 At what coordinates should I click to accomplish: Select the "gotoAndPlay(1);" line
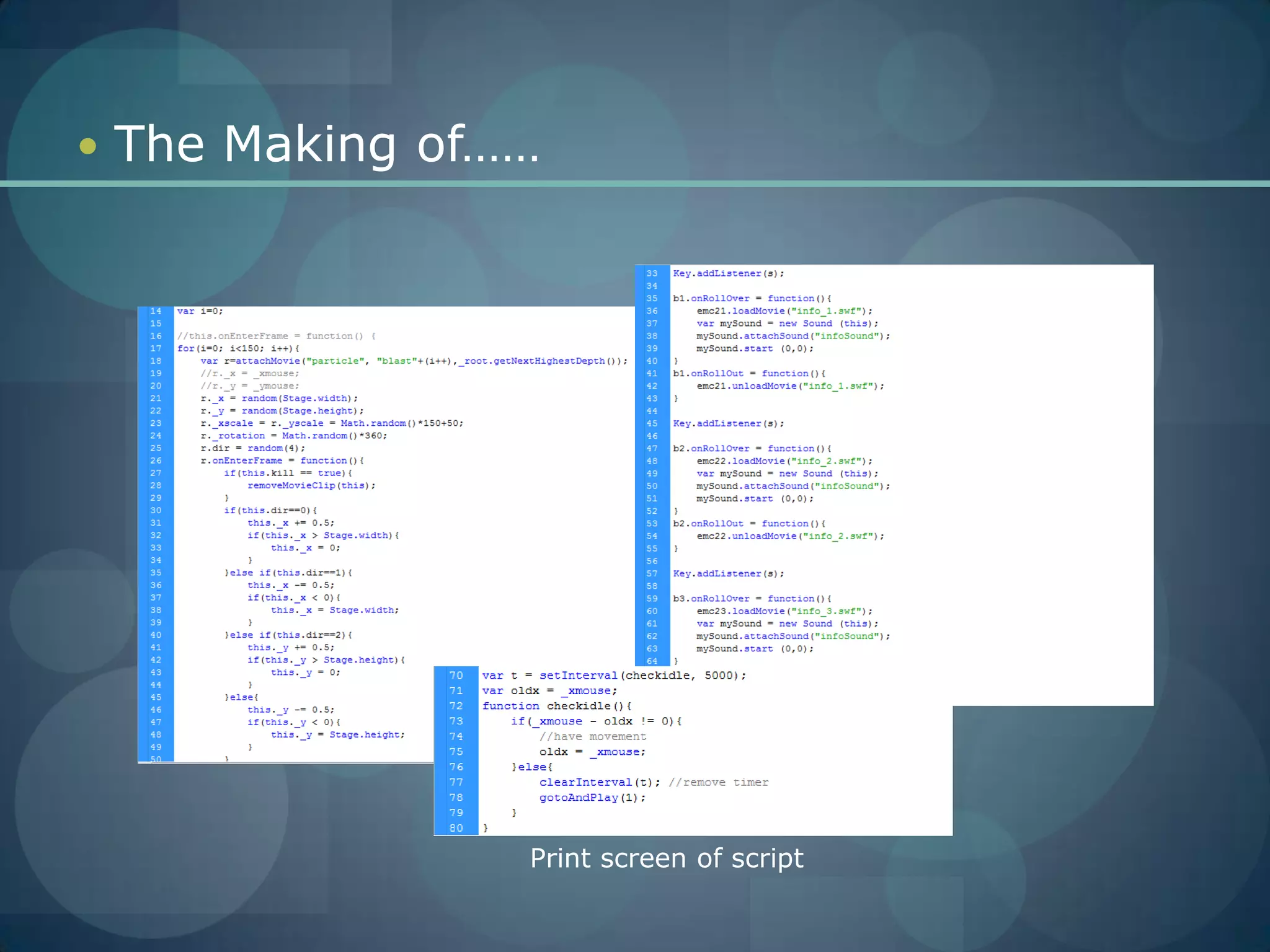(593, 797)
